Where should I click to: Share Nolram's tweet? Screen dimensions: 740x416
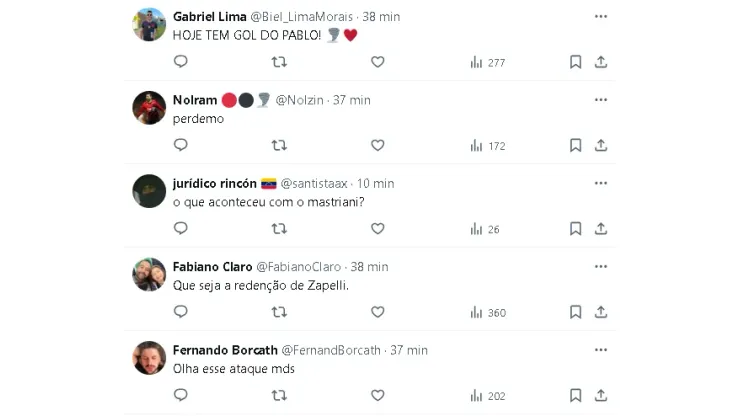click(x=601, y=145)
